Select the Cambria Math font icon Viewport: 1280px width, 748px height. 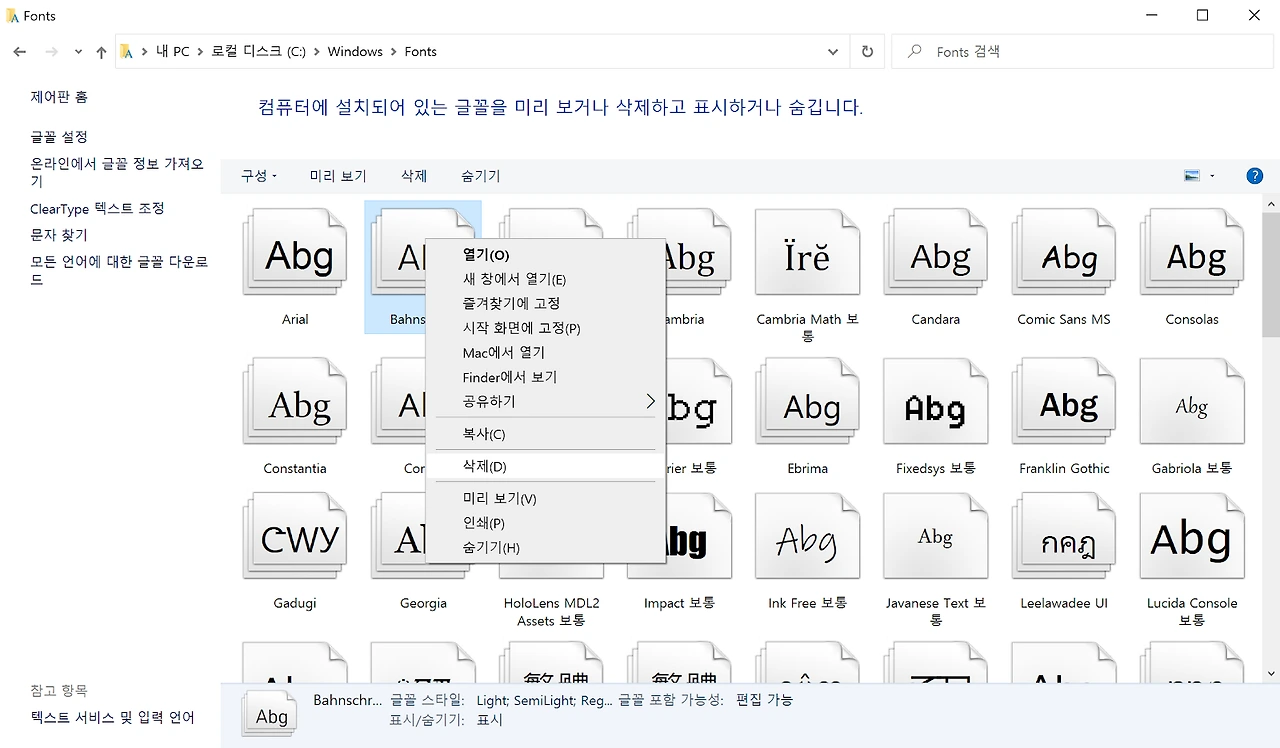point(807,254)
